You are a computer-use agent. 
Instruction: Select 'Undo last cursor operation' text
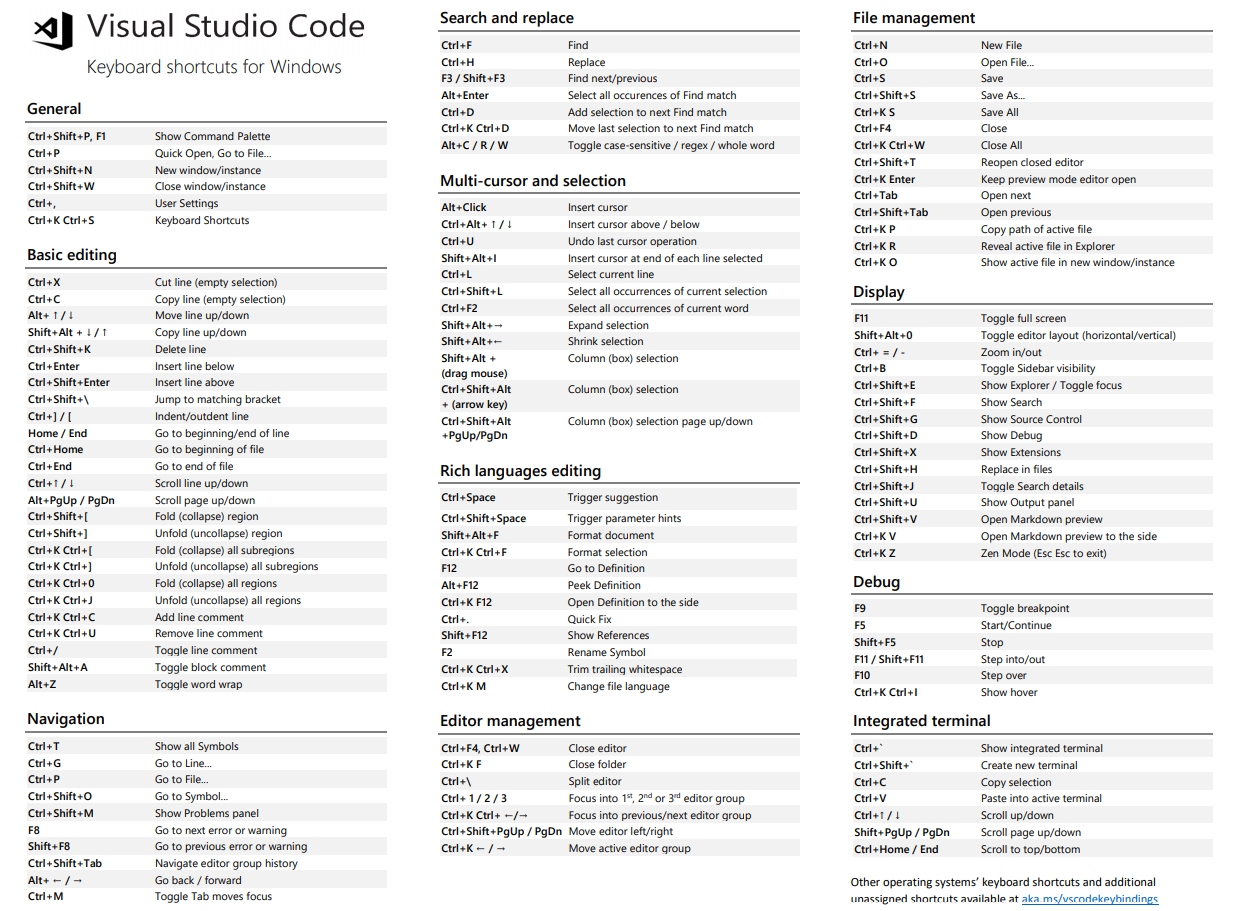632,241
